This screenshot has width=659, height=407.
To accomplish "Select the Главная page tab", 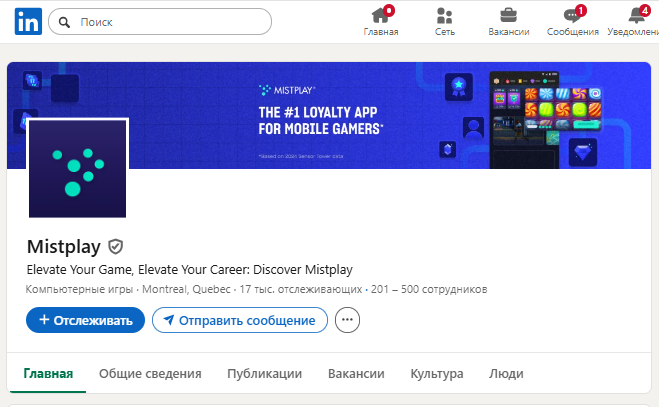I will tap(48, 373).
